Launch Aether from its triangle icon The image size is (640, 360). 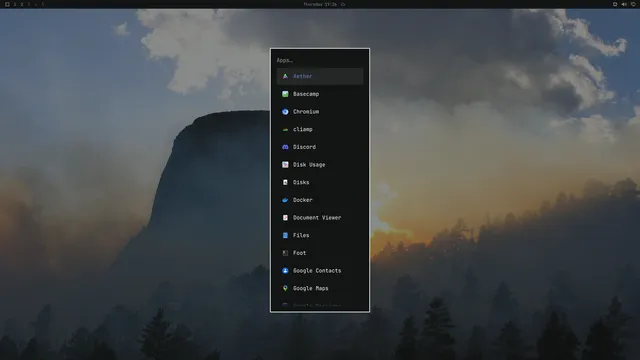[x=285, y=76]
